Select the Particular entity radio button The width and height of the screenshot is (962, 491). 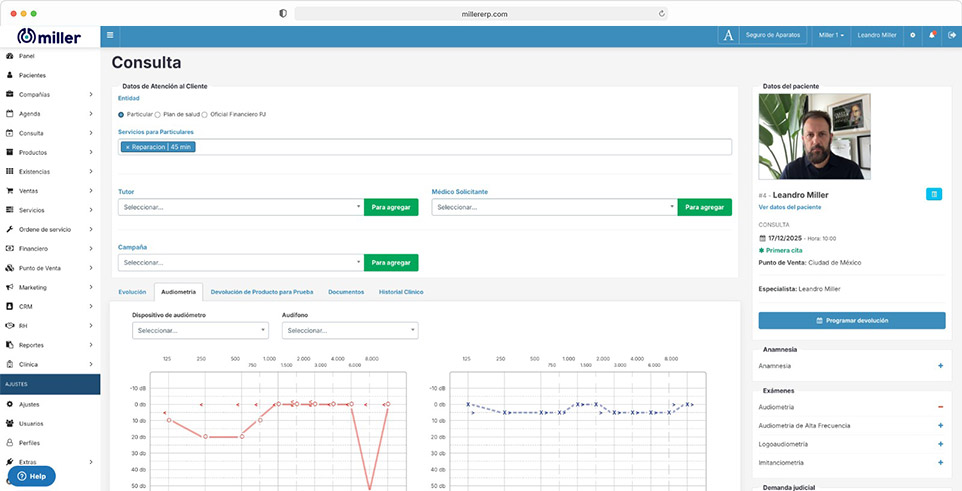(x=121, y=114)
